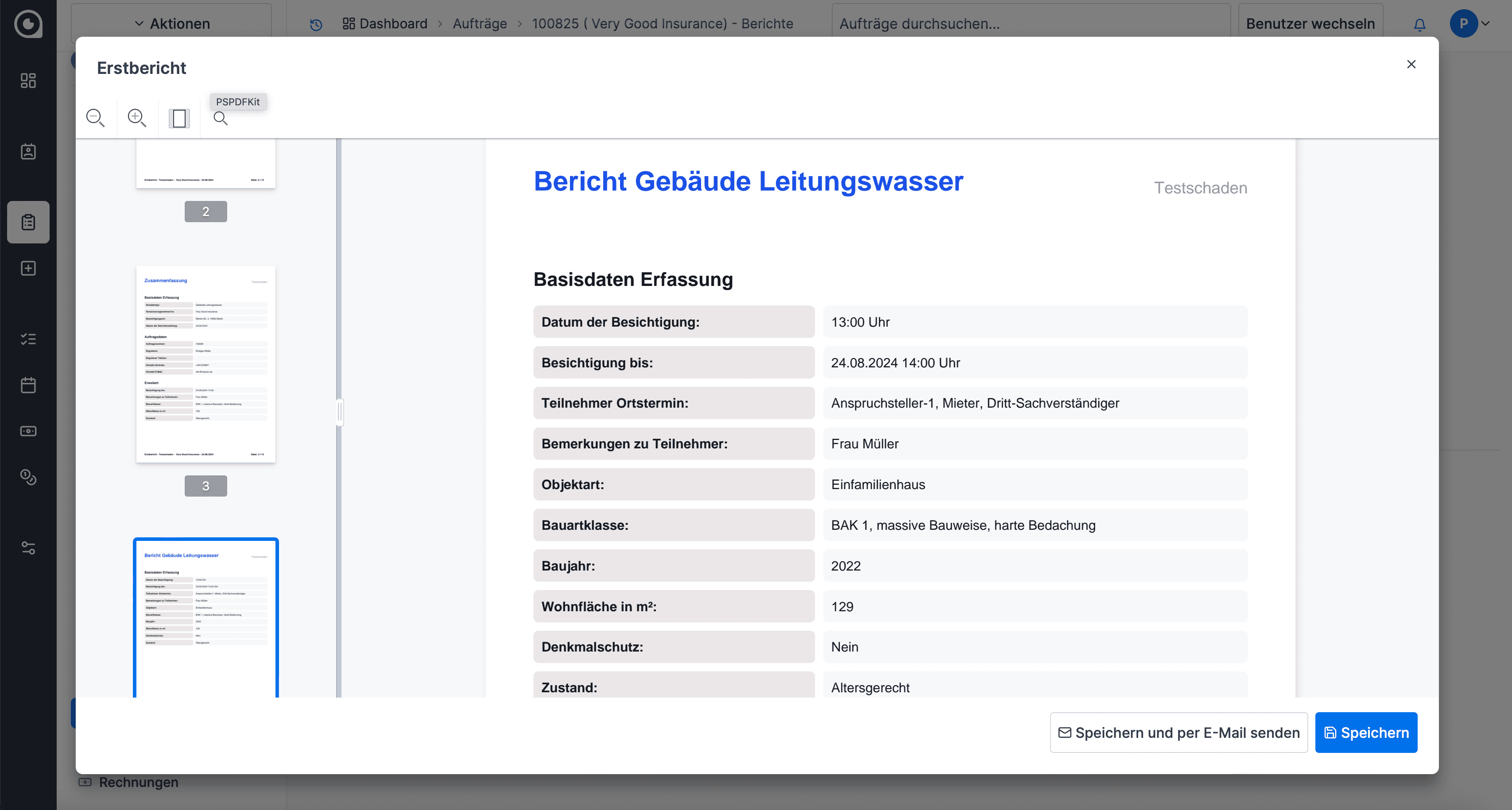Click the Speichern button
The width and height of the screenshot is (1512, 810).
pos(1366,733)
